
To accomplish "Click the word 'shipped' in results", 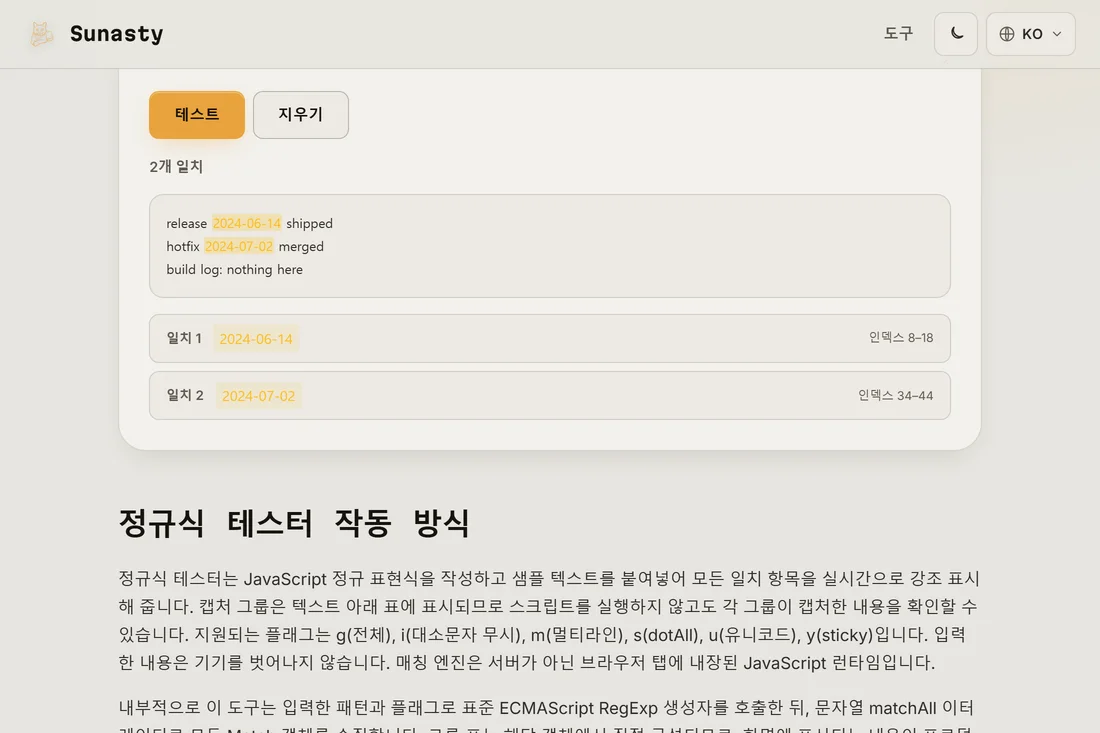I will pos(309,223).
